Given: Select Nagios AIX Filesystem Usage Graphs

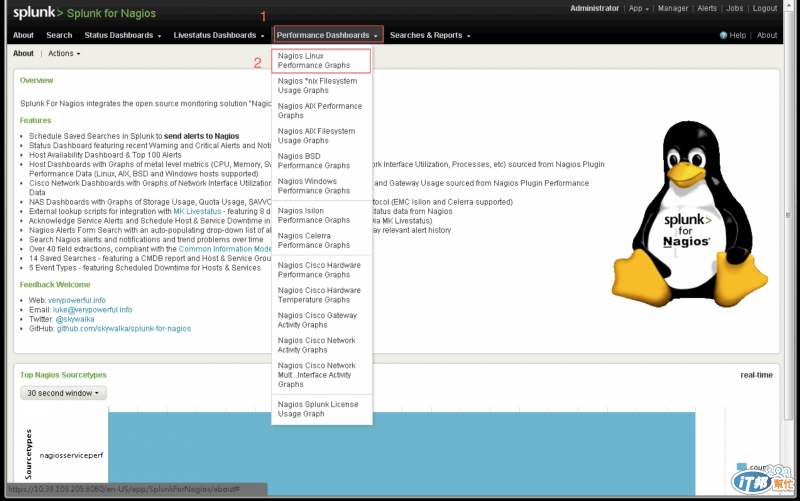Looking at the screenshot, I should [x=322, y=136].
